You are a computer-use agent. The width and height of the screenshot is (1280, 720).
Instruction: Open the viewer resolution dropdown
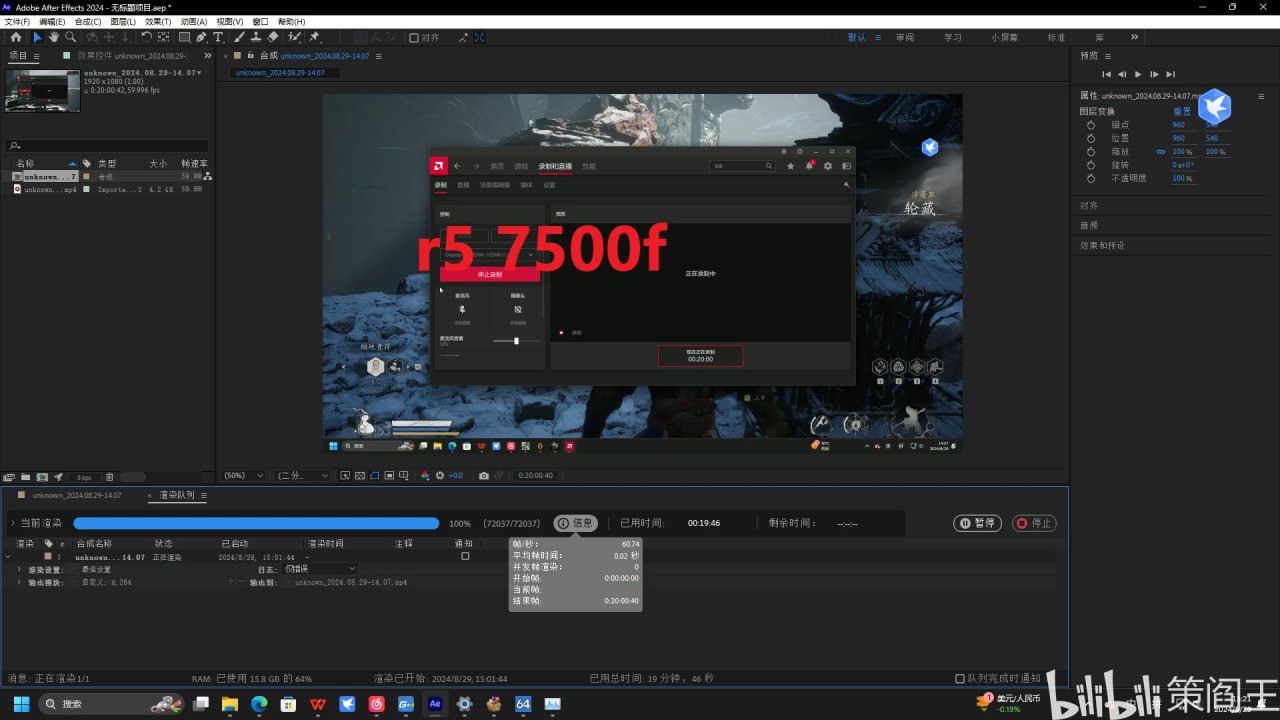click(303, 476)
